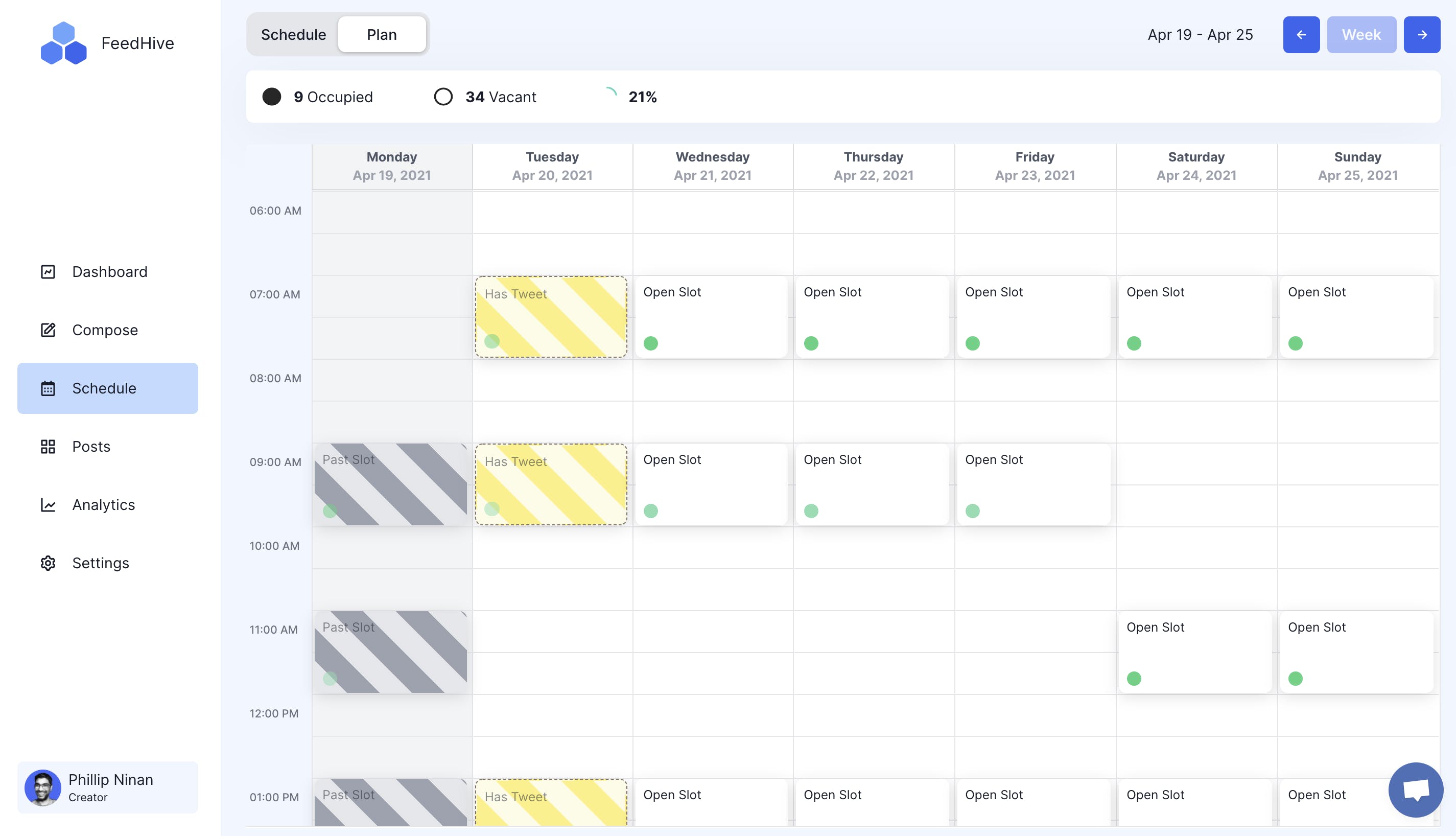1456x836 pixels.
Task: Switch to the Plan tab
Action: click(x=382, y=34)
